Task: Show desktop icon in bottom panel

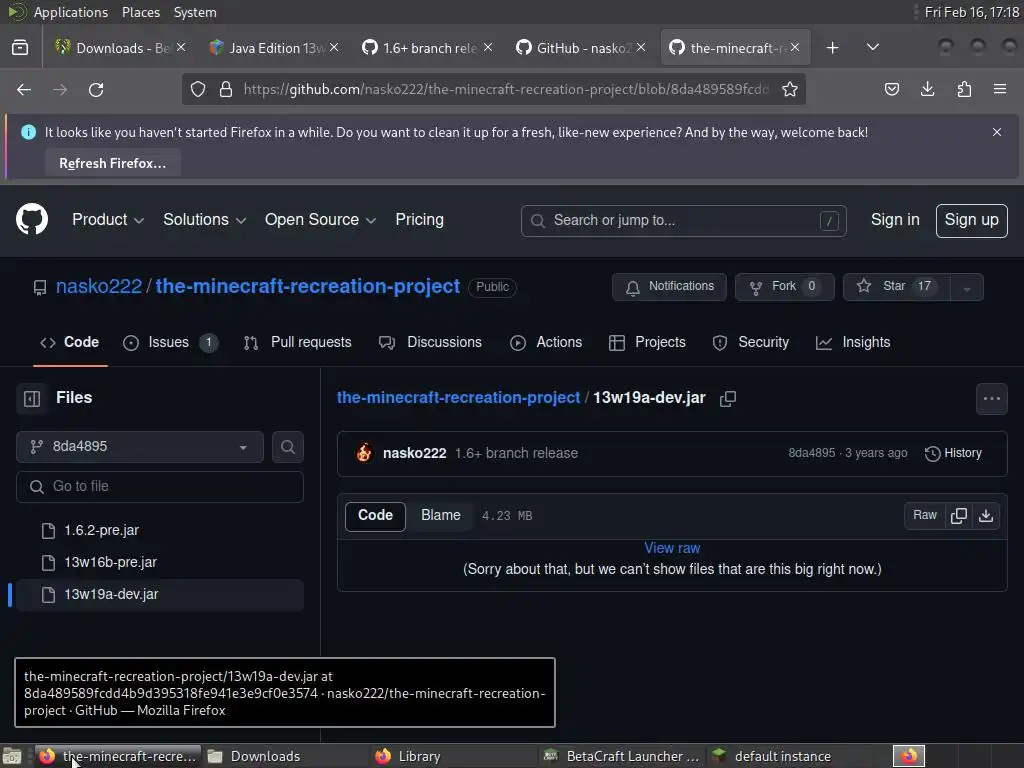Action: [12, 756]
